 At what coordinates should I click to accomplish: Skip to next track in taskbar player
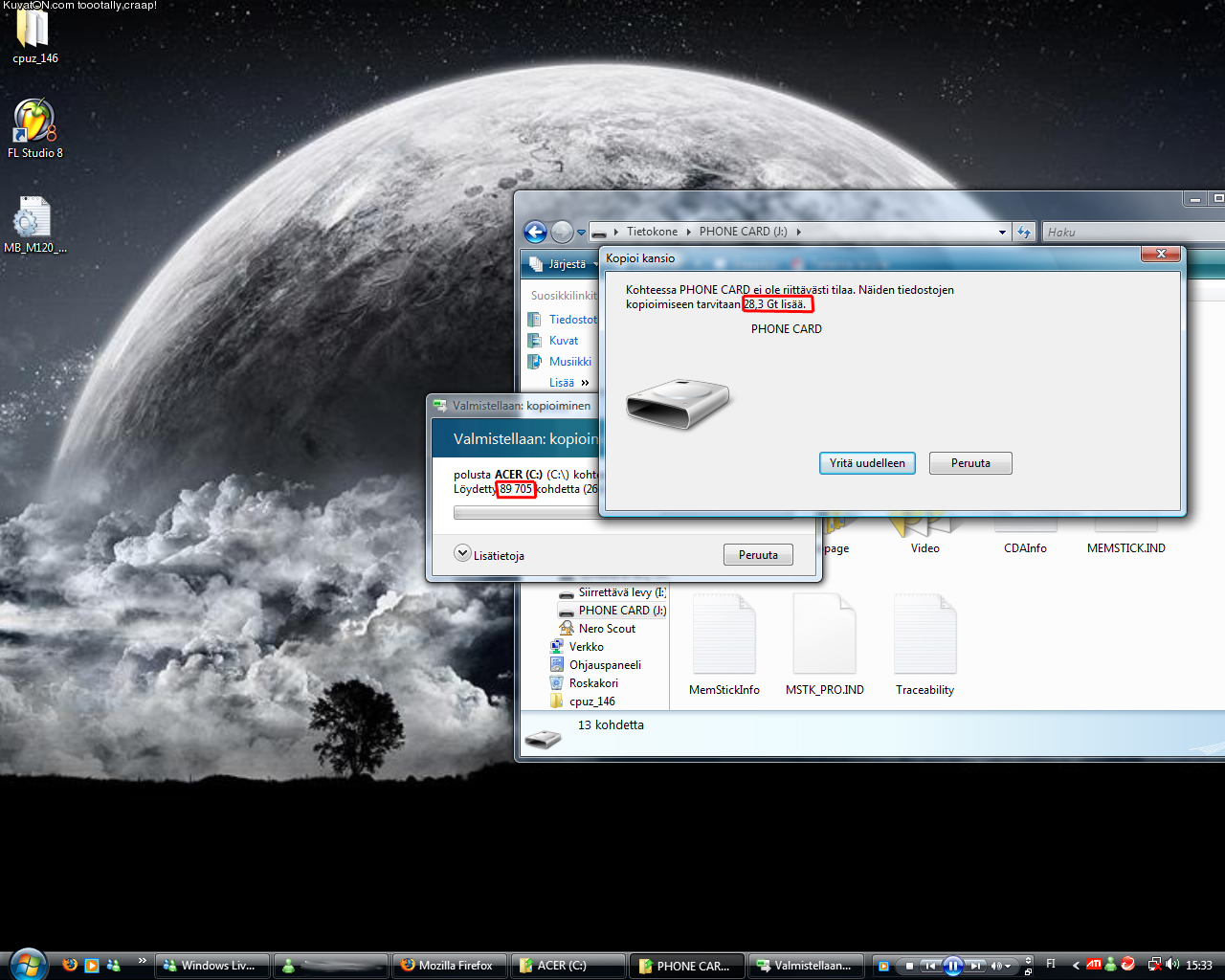point(975,966)
